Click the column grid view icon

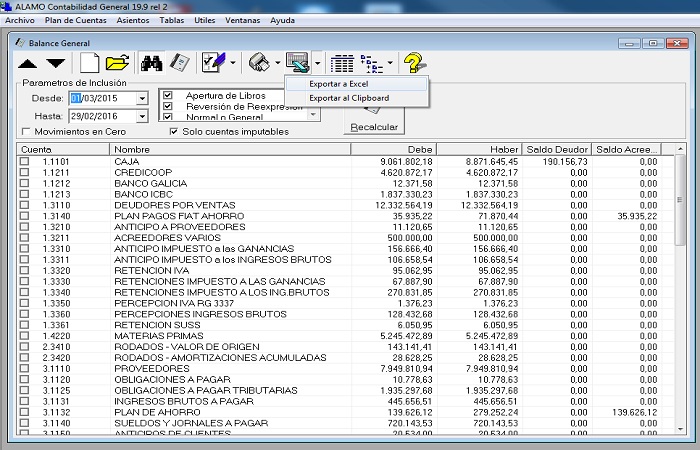click(x=342, y=63)
